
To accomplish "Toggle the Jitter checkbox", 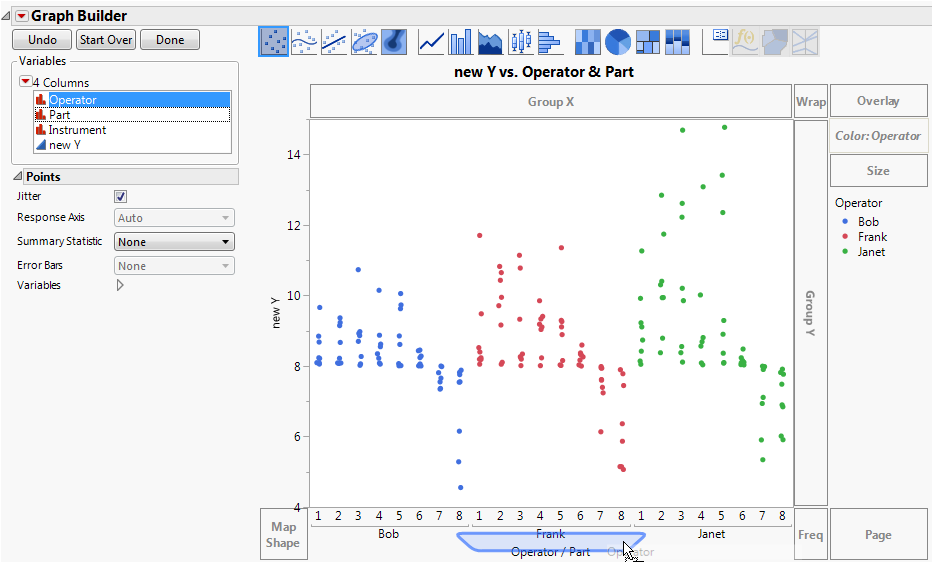I will (121, 197).
